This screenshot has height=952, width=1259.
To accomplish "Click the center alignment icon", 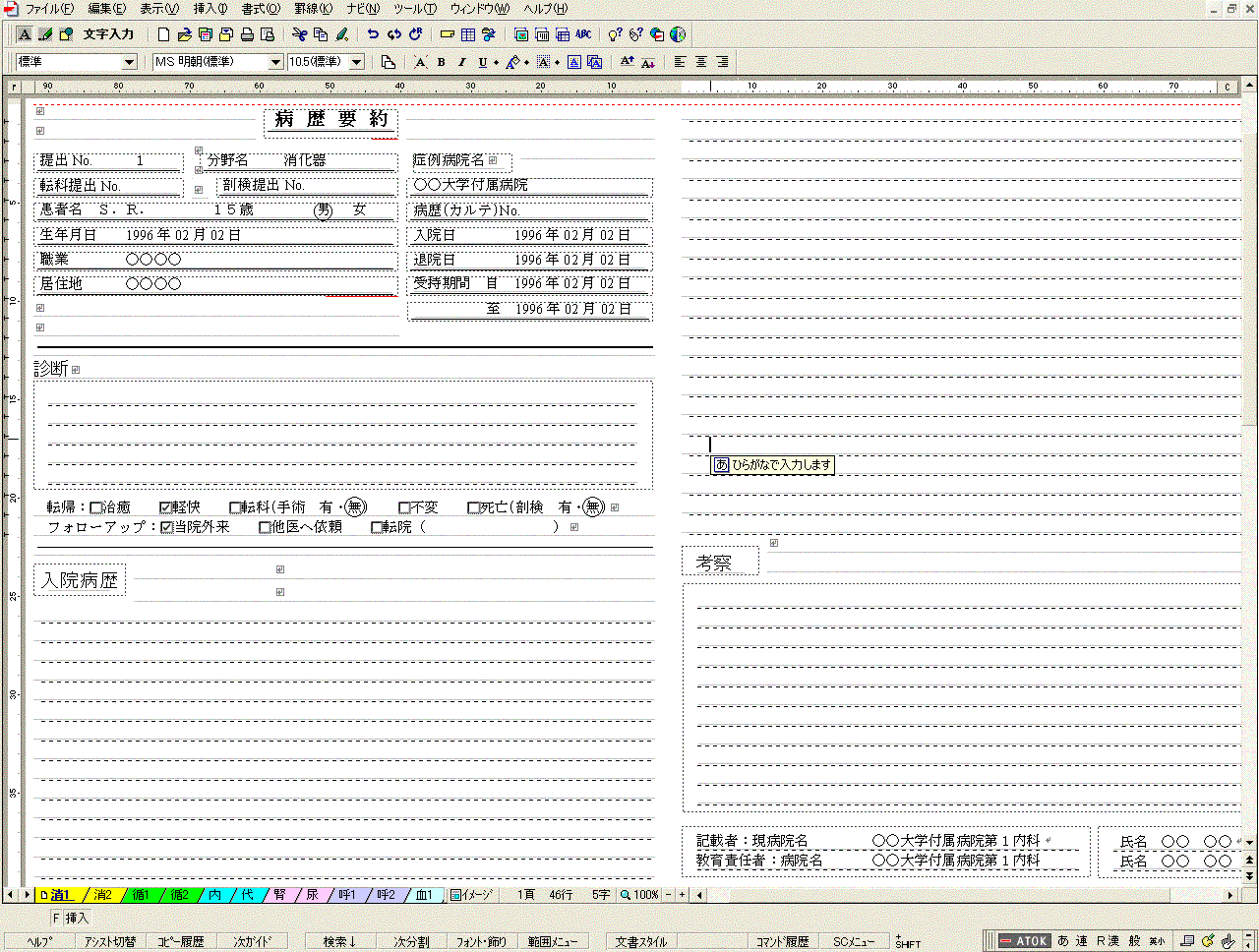I will pos(701,62).
